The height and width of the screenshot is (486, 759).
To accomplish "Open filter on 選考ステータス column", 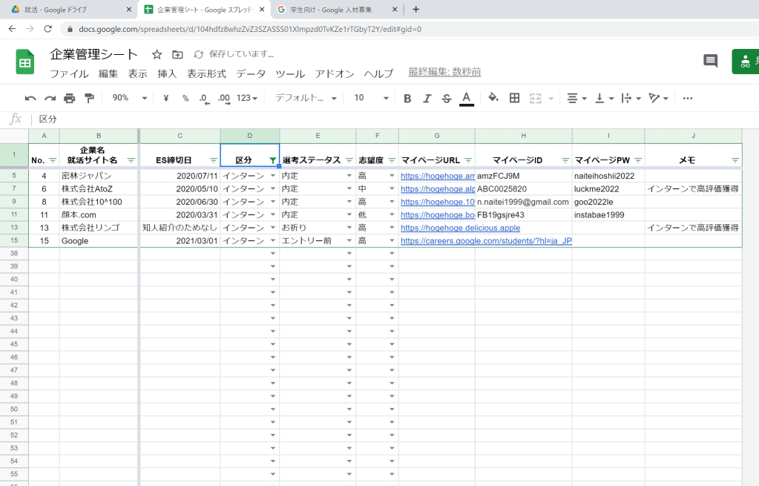I will pyautogui.click(x=349, y=160).
